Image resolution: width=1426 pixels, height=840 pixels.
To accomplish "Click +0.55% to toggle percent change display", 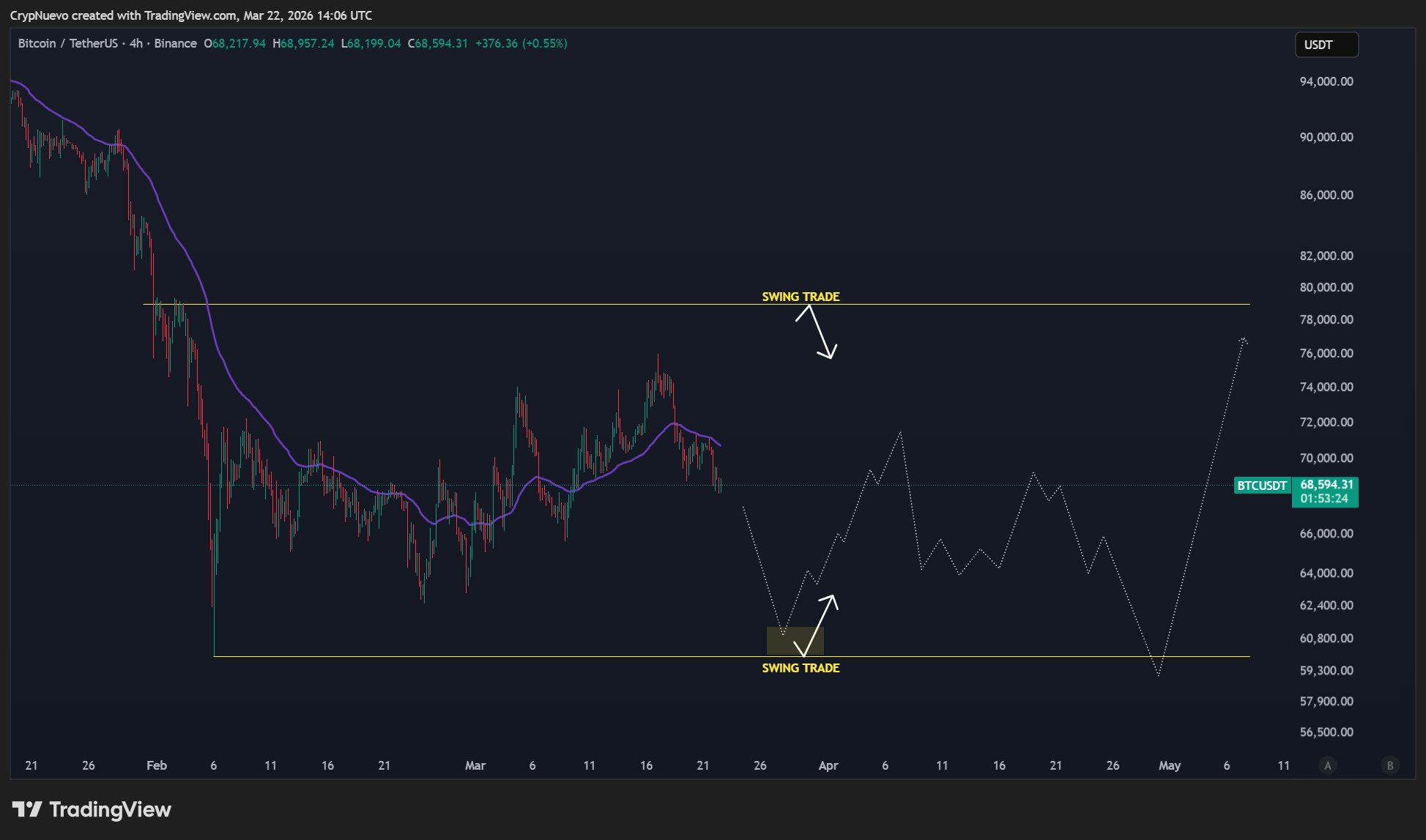I will [543, 43].
